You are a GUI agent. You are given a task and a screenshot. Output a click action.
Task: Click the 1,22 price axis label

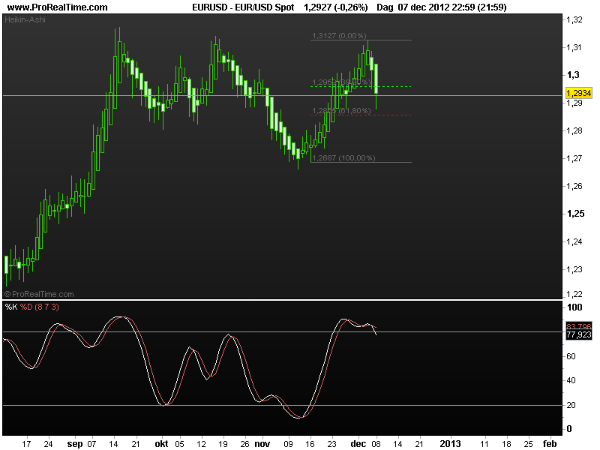click(574, 294)
